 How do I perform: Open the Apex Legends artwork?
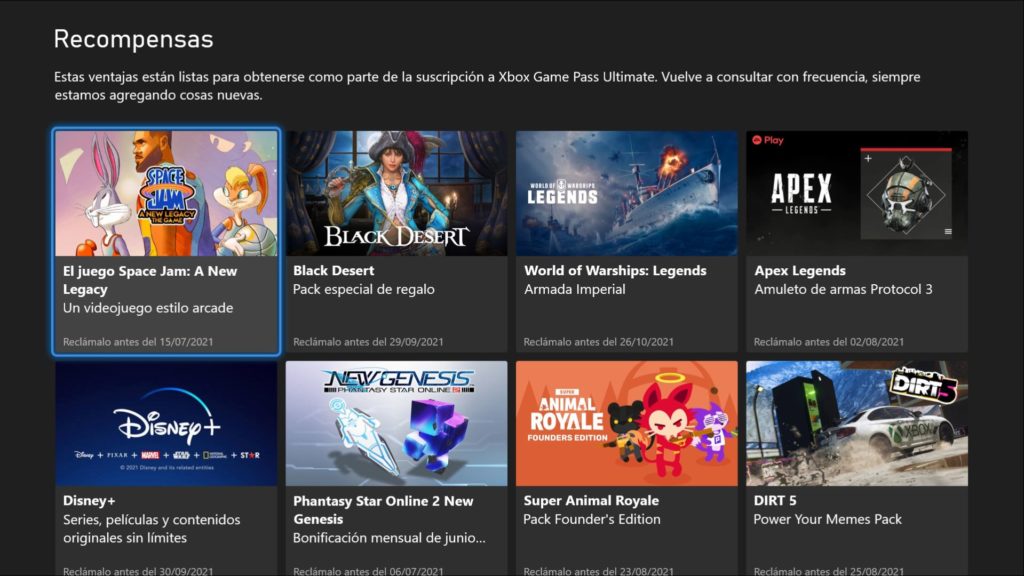857,193
